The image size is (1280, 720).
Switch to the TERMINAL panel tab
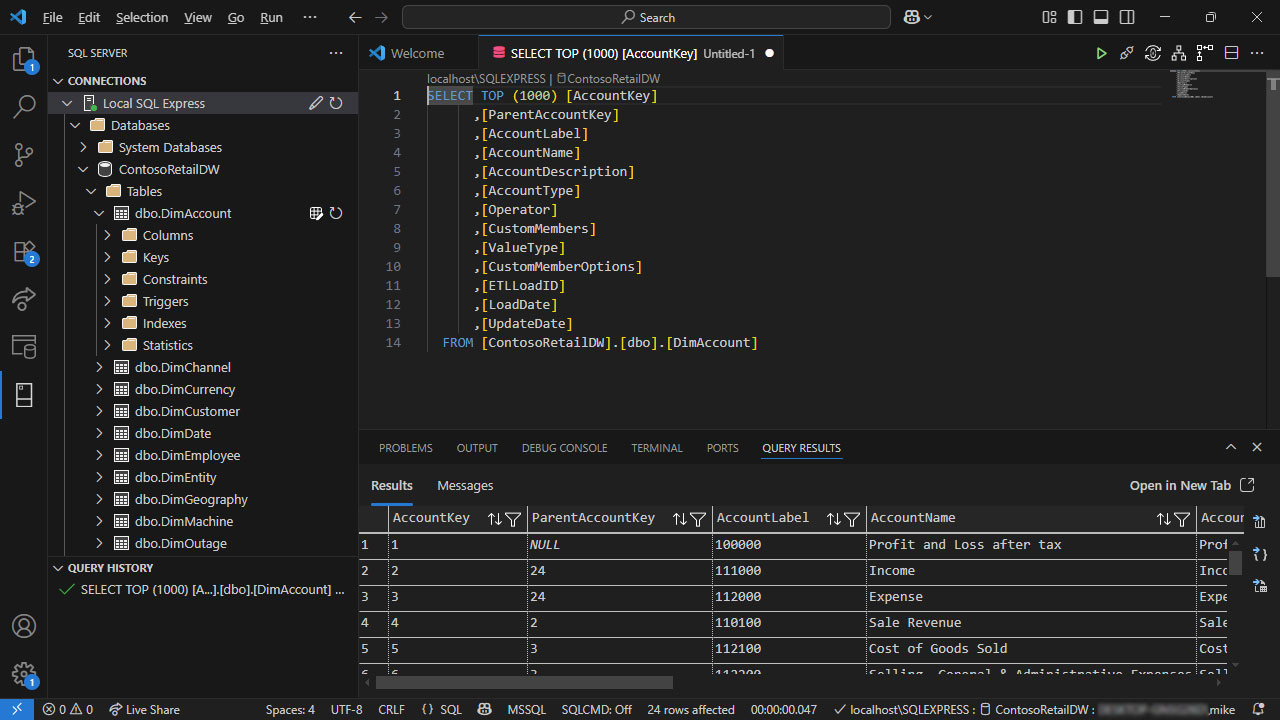pos(657,448)
